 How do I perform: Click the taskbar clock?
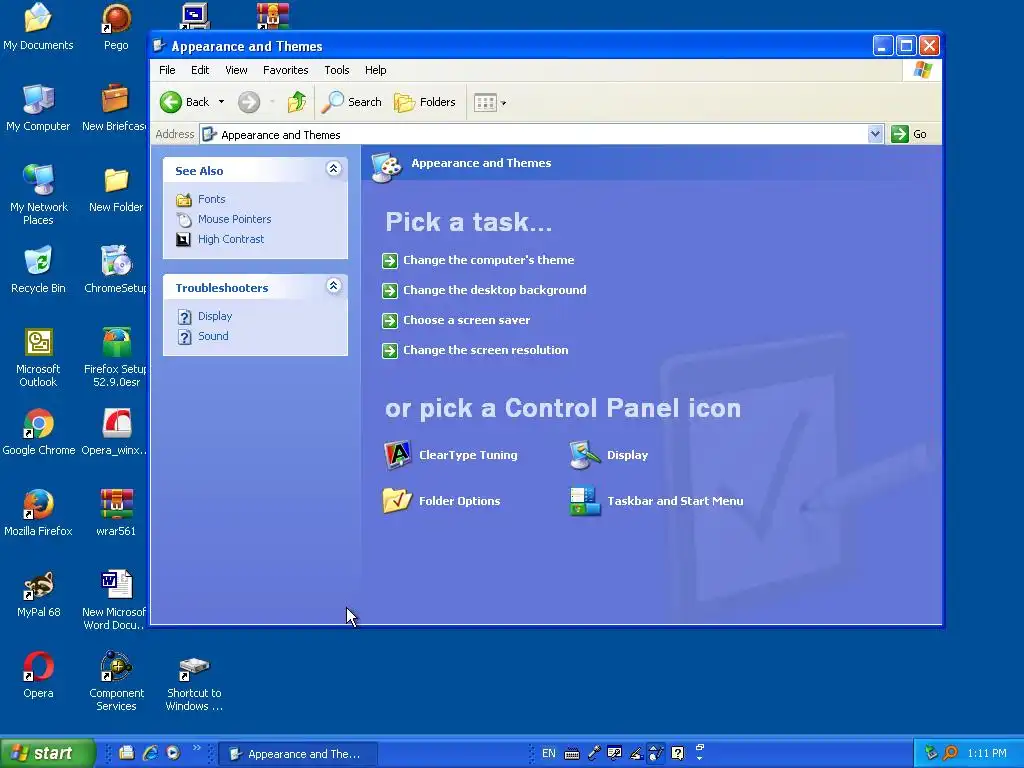(x=987, y=754)
